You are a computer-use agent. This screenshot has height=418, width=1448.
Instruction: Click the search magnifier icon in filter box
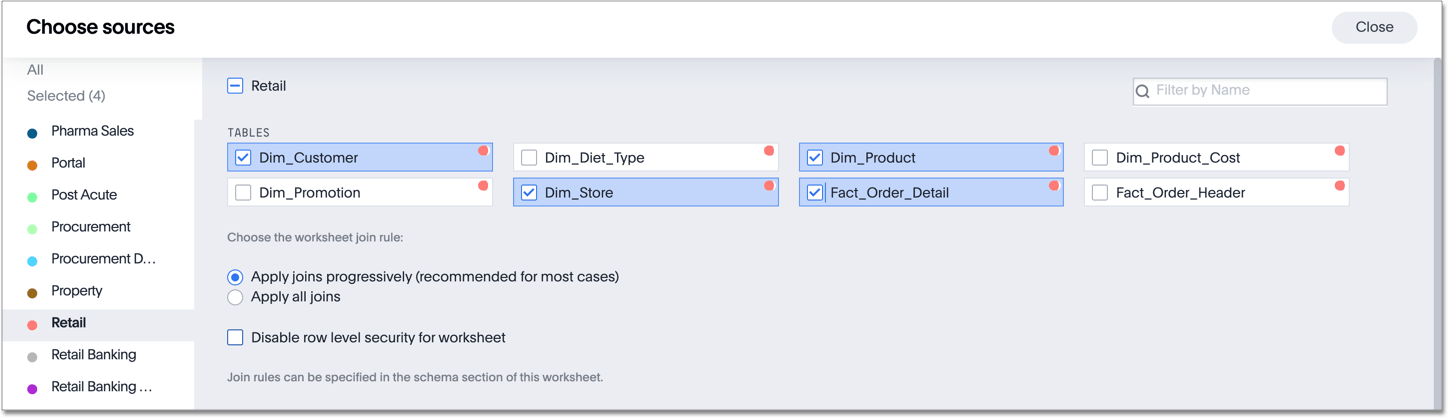point(1143,91)
